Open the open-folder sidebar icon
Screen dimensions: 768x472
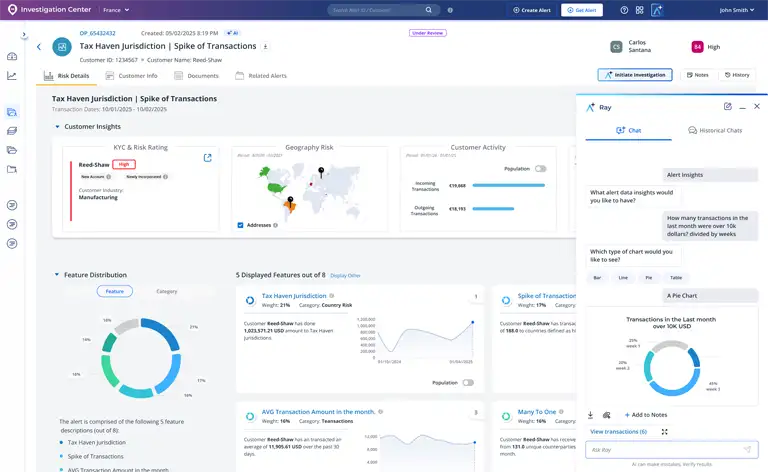[x=12, y=150]
